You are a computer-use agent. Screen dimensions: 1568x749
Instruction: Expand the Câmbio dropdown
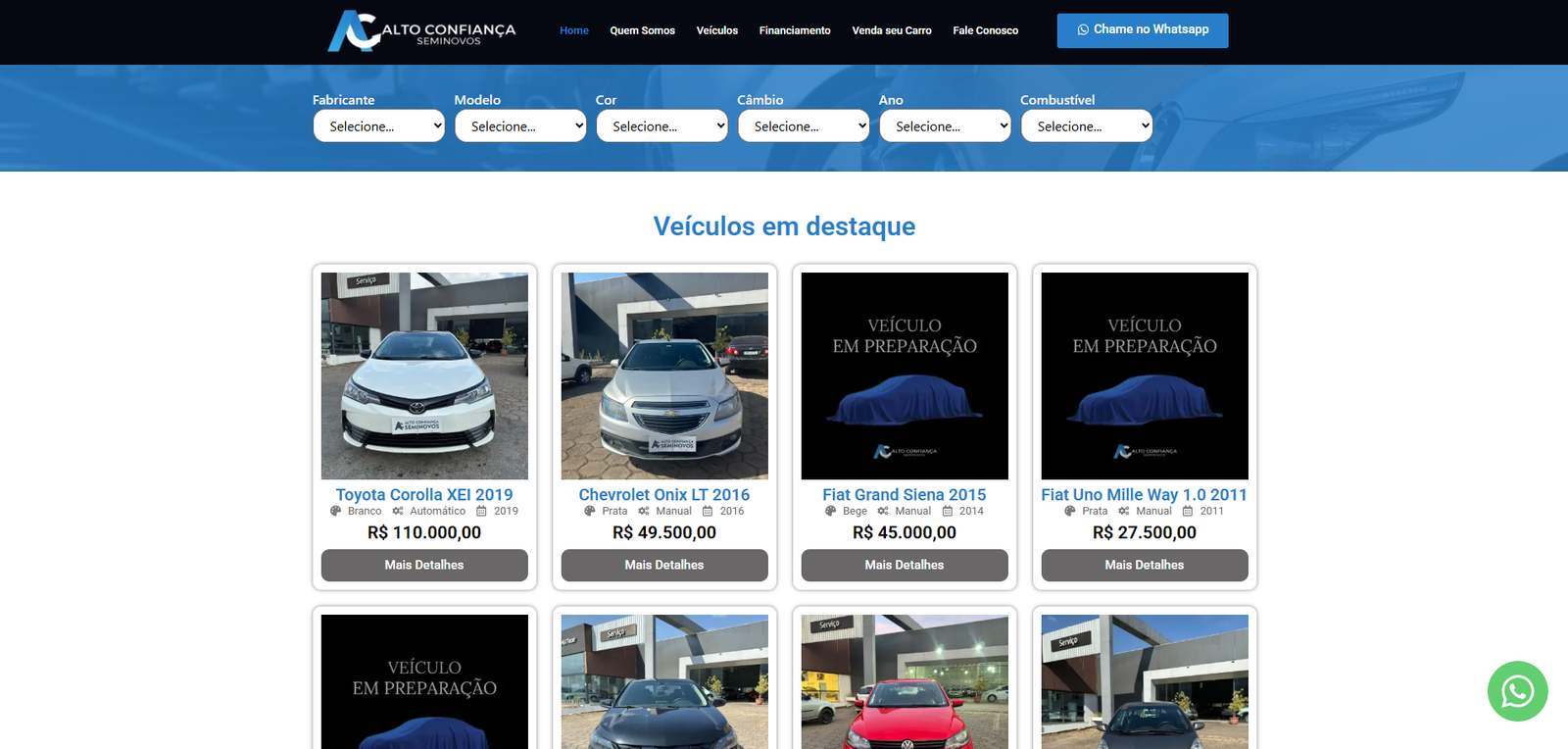tap(804, 125)
